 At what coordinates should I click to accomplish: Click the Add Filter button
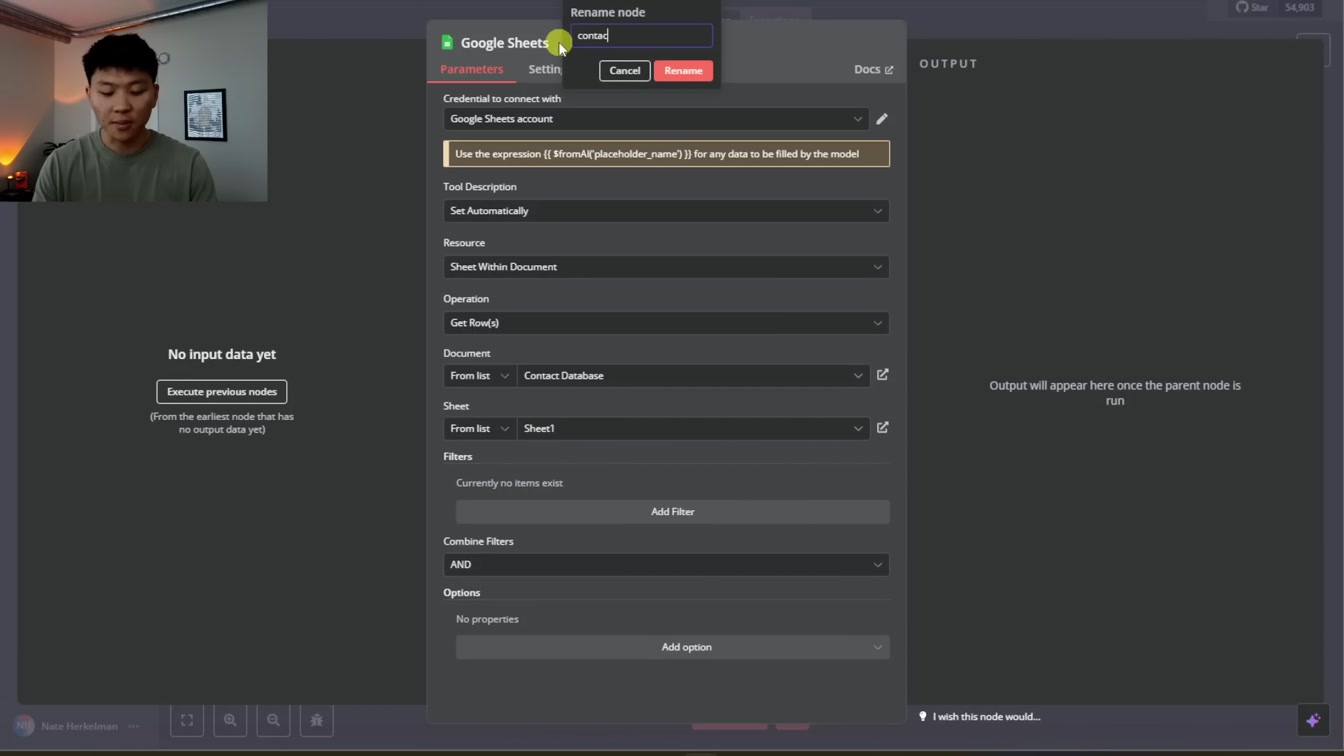tap(673, 512)
